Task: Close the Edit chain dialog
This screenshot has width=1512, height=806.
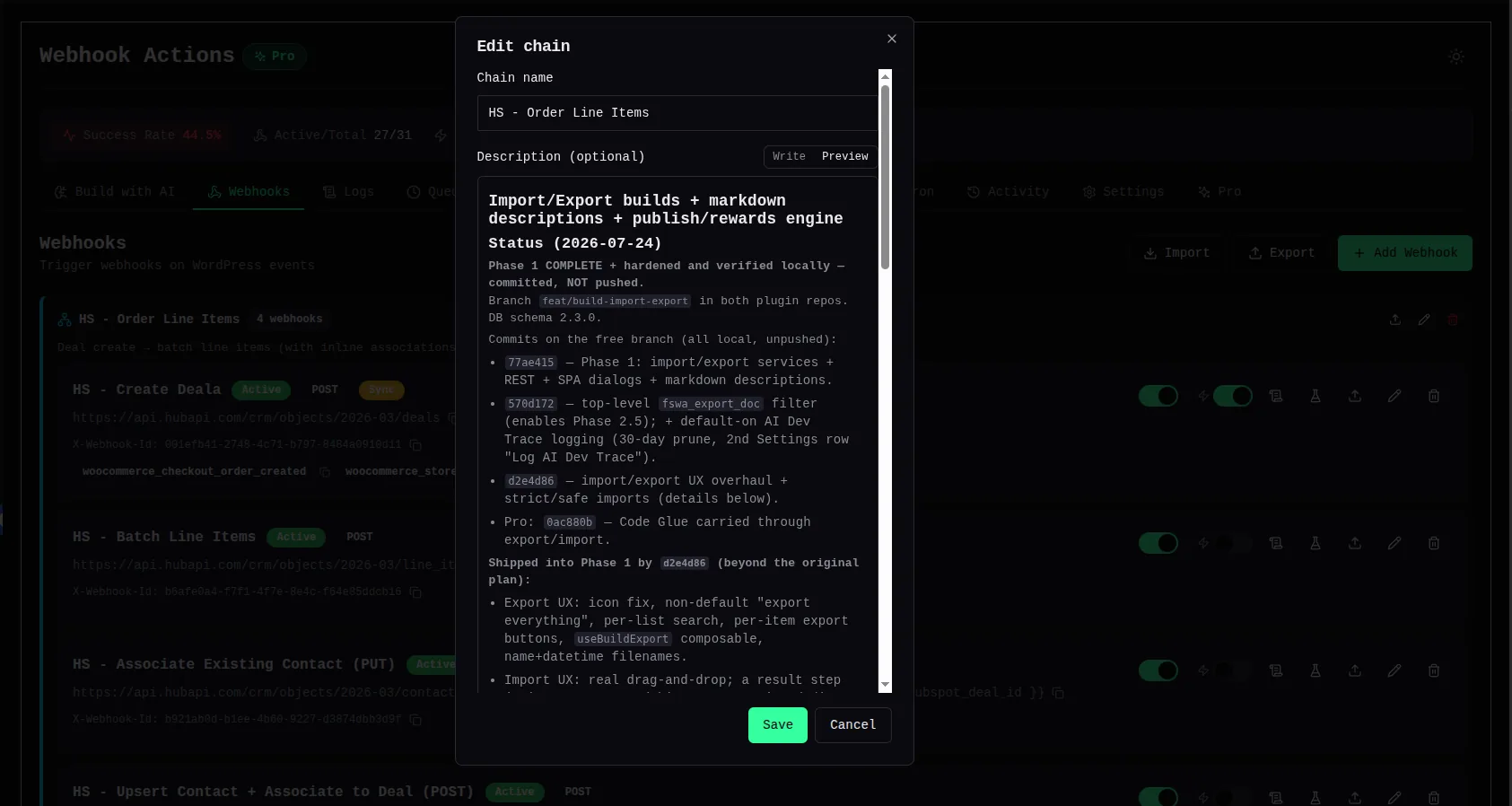Action: 891,39
